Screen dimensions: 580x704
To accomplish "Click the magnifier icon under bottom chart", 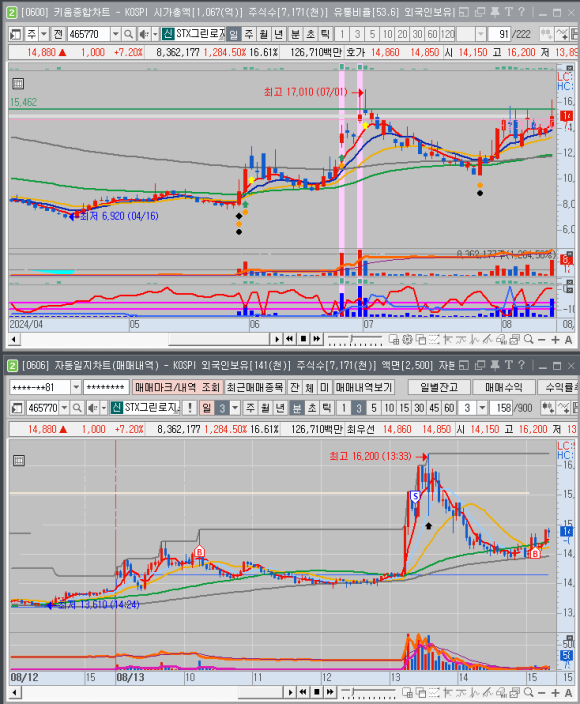I will [529, 693].
